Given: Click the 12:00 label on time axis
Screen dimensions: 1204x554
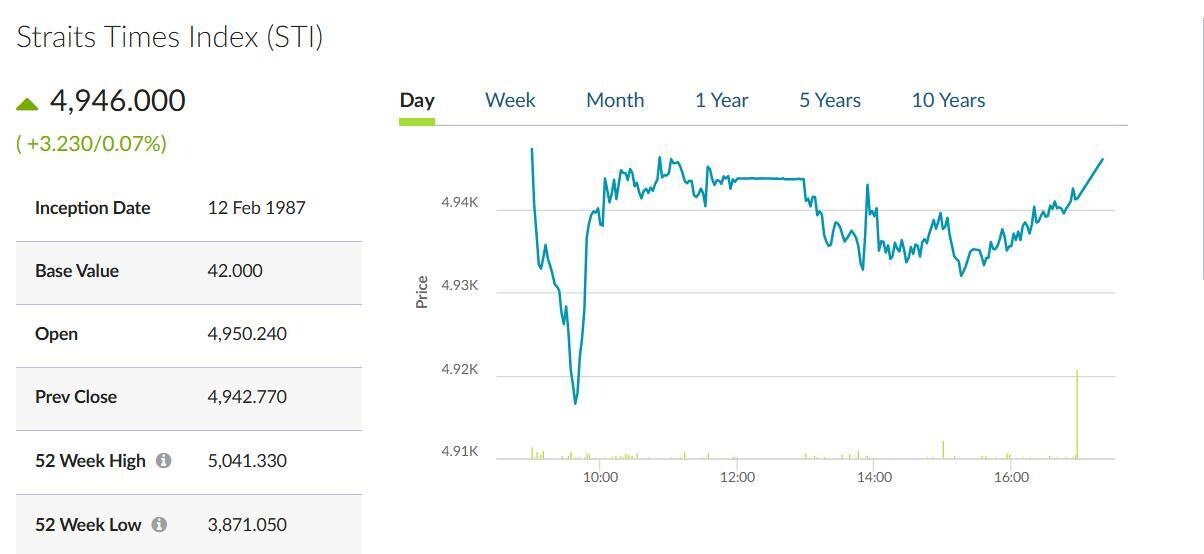Looking at the screenshot, I should tap(737, 477).
